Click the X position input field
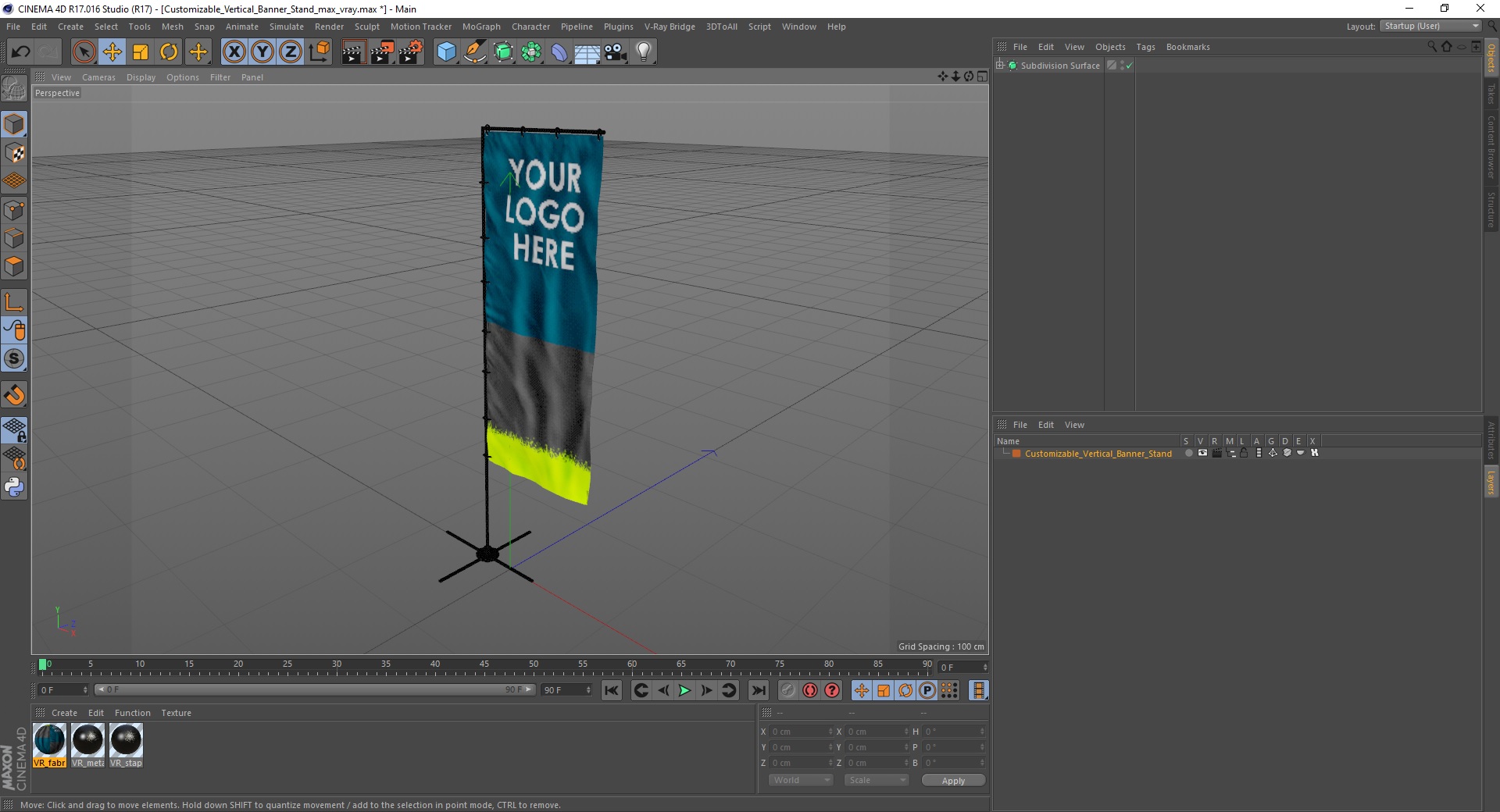Screen dimensions: 1500x812 coord(801,732)
